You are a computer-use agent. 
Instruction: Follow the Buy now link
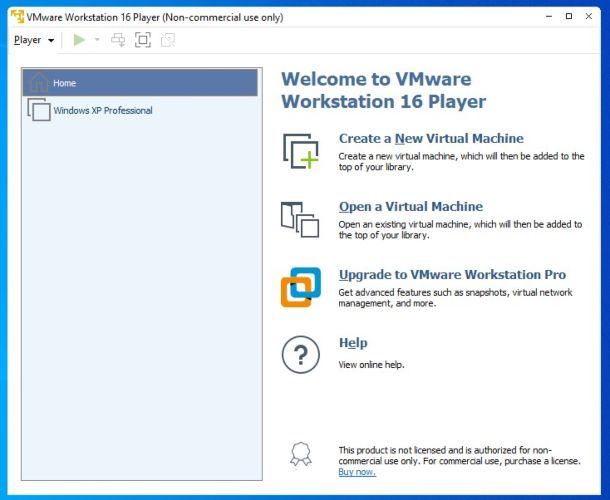pos(357,472)
